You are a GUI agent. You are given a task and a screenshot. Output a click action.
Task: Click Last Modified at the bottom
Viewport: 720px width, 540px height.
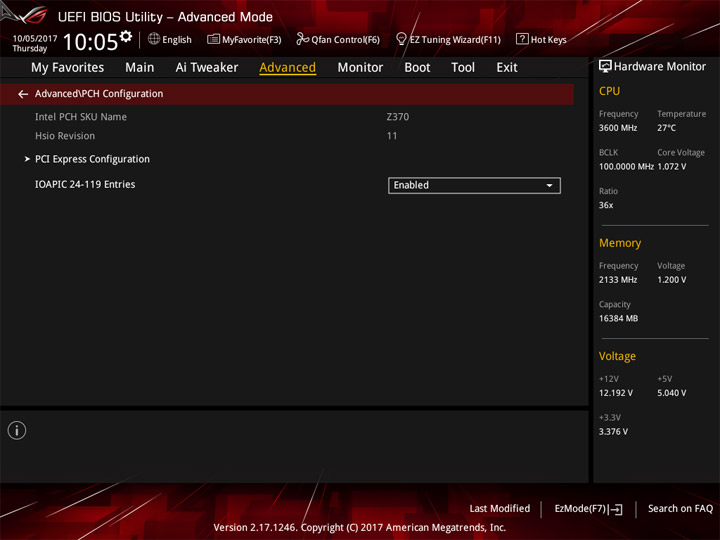(x=500, y=508)
